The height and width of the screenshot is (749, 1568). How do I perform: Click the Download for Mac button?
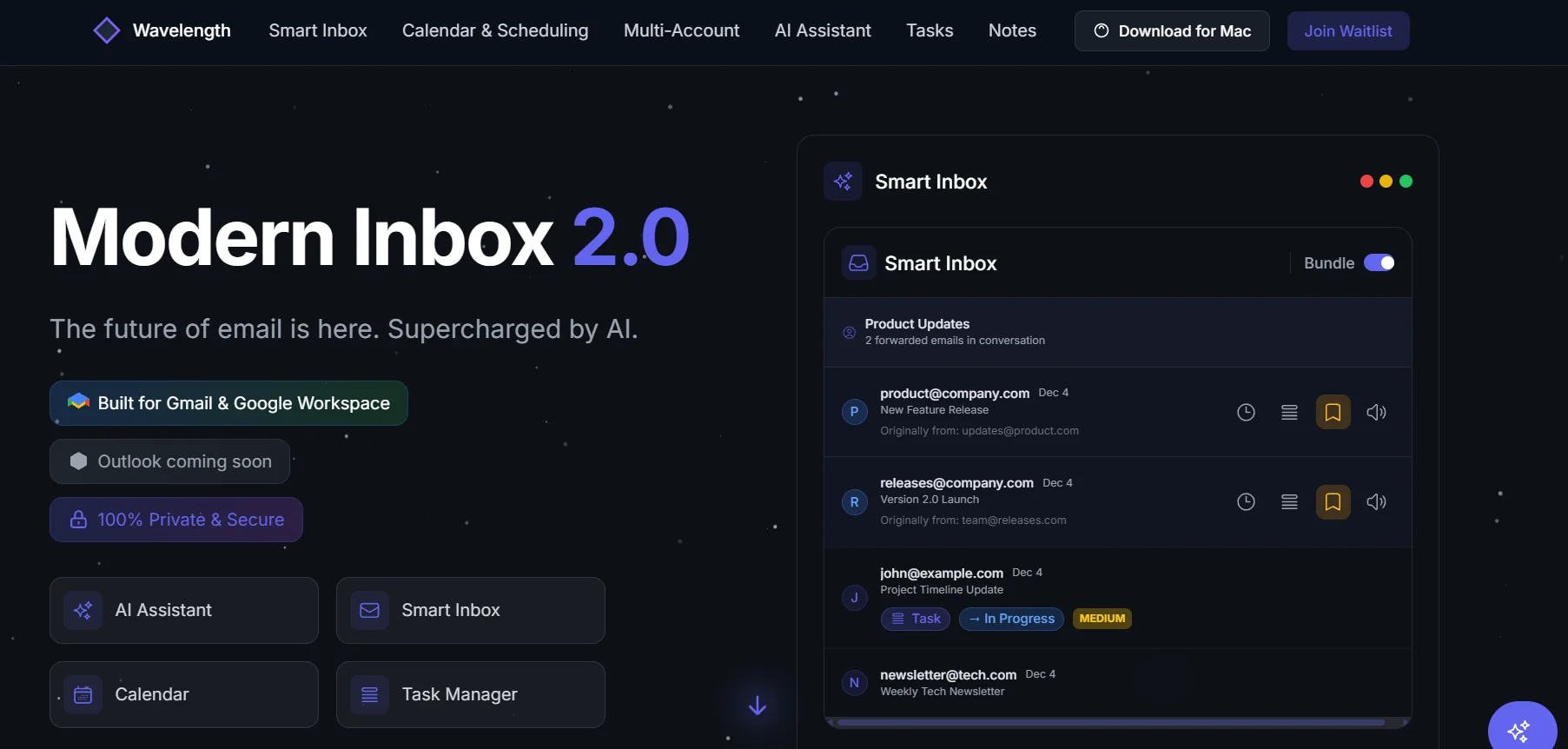1172,31
